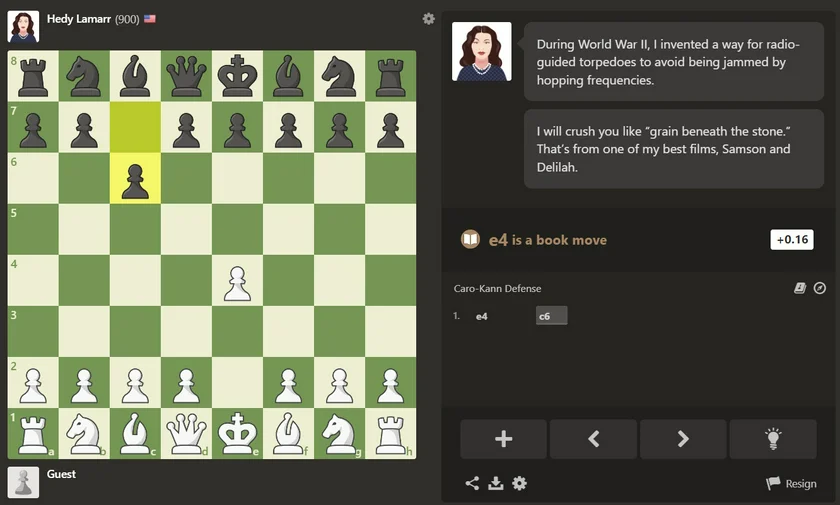Click the new game plus button
The width and height of the screenshot is (840, 505).
click(503, 439)
